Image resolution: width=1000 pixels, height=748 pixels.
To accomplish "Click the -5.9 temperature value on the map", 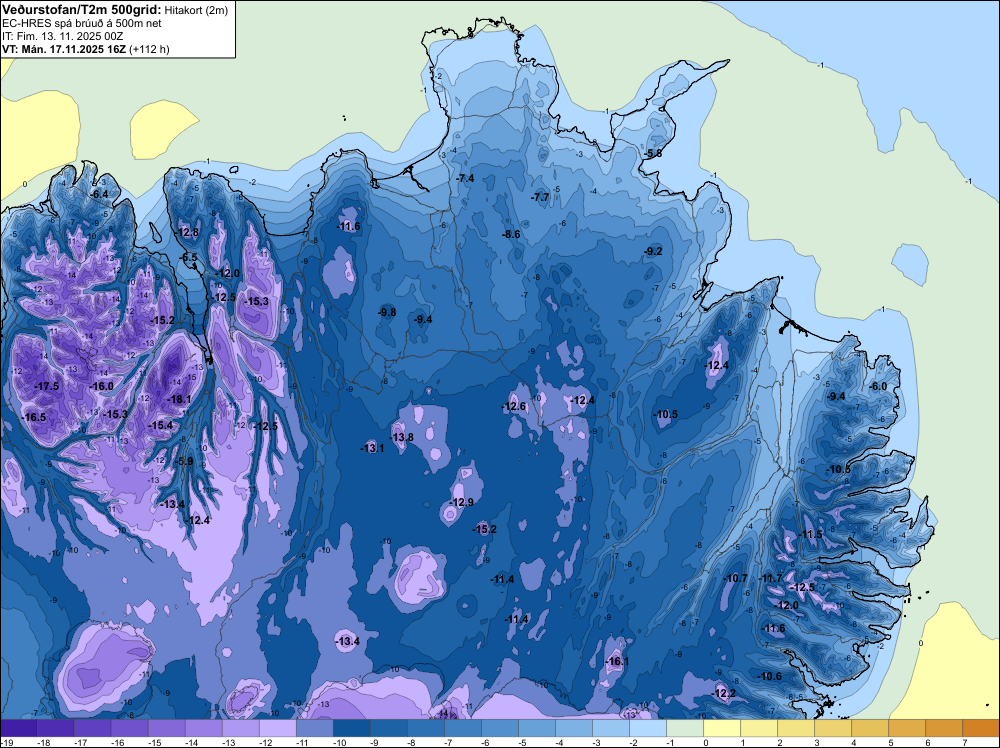I will pos(184,462).
